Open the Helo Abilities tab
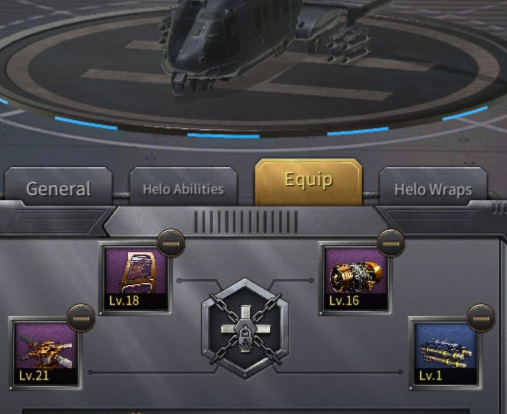 pos(183,187)
